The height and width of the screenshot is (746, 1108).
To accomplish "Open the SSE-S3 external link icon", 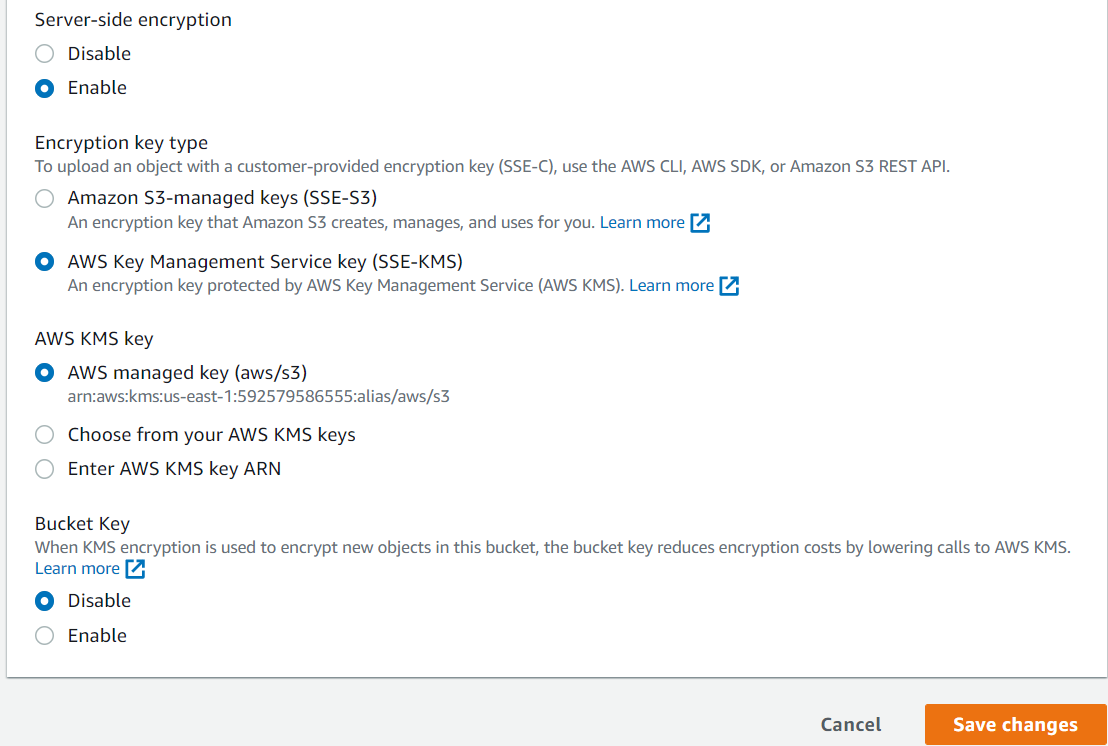I will click(x=701, y=222).
